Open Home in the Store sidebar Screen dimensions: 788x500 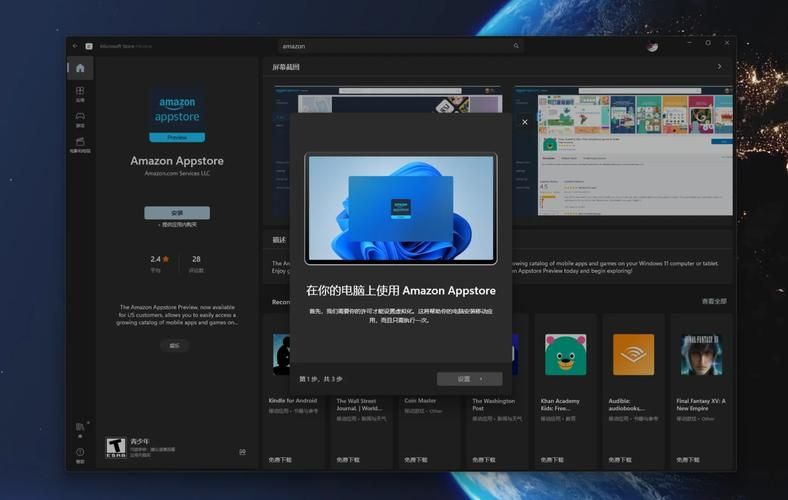[x=80, y=68]
